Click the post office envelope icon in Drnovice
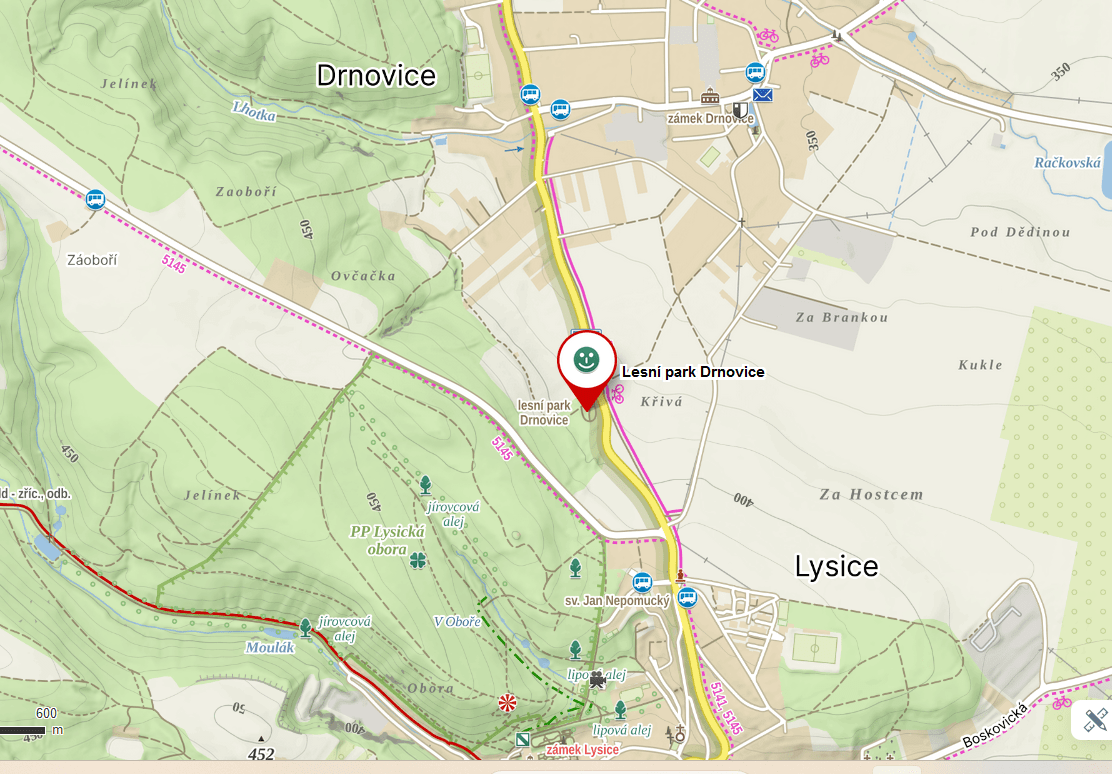The height and width of the screenshot is (774, 1112). [762, 94]
